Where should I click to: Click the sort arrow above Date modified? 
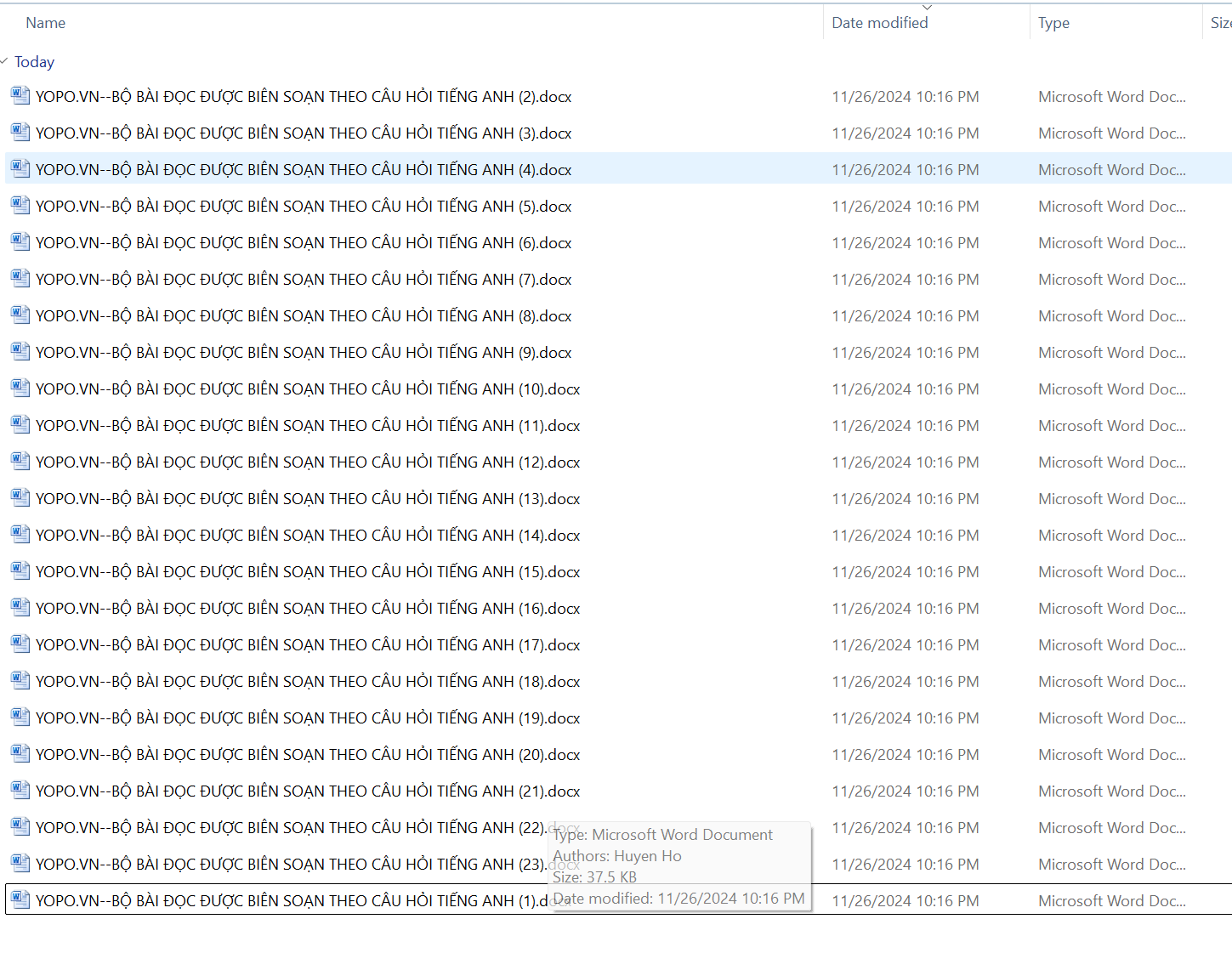(927, 8)
